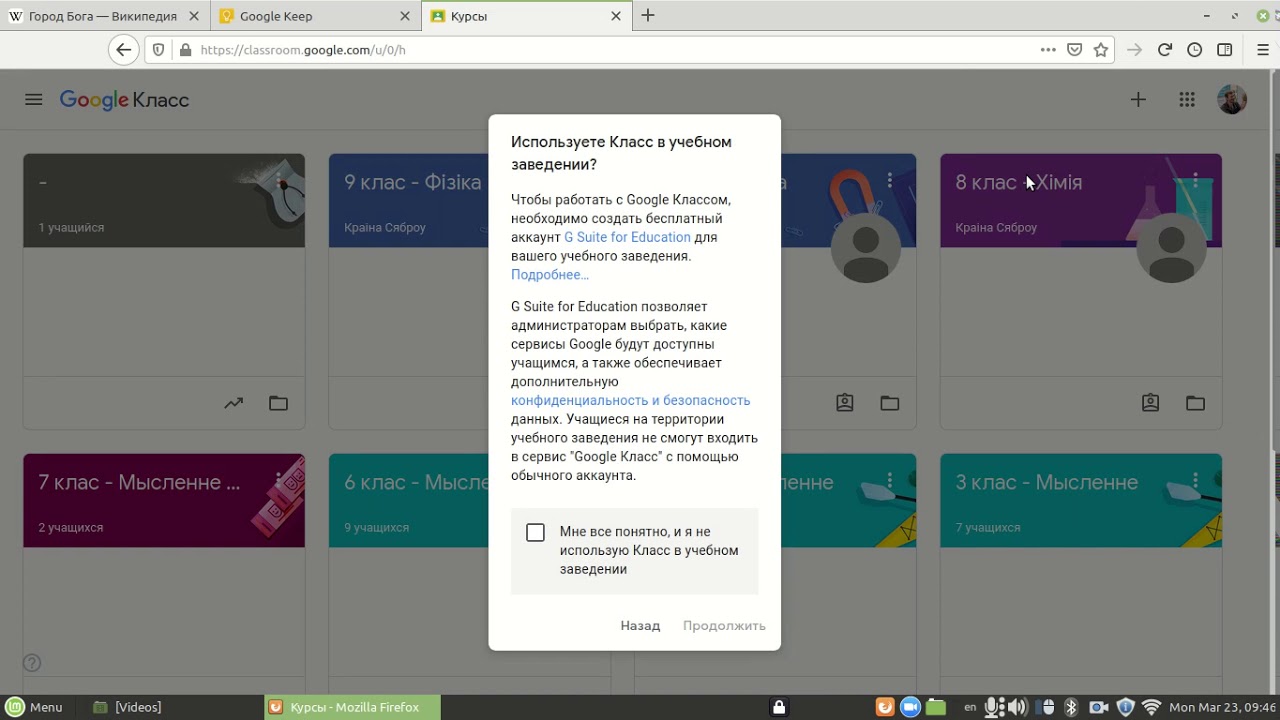
Task: Click the Save to Pocket icon
Action: coord(1074,50)
